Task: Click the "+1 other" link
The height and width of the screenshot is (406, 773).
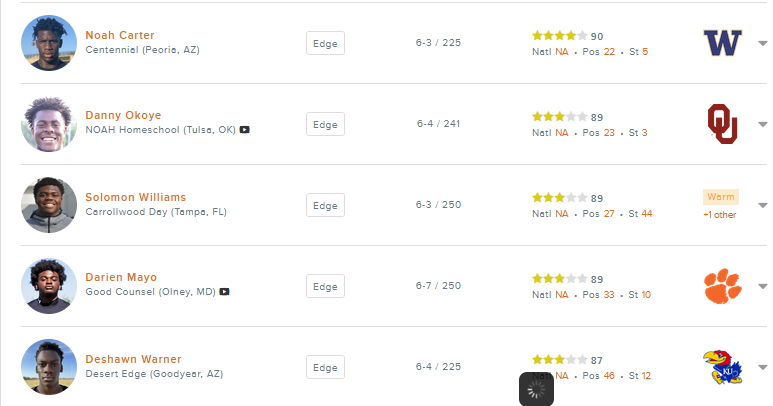Action: click(x=719, y=215)
